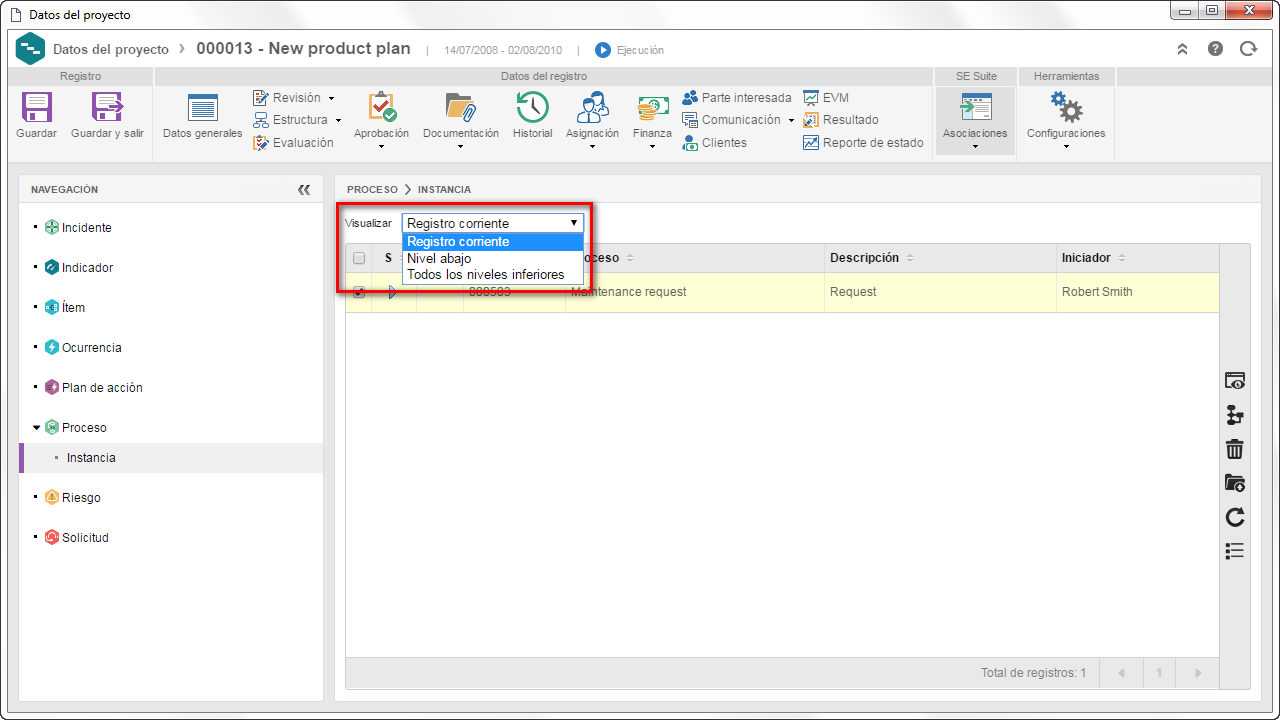Viewport: 1280px width, 720px height.
Task: Toggle the select-all checkbox in table header
Action: (x=359, y=258)
